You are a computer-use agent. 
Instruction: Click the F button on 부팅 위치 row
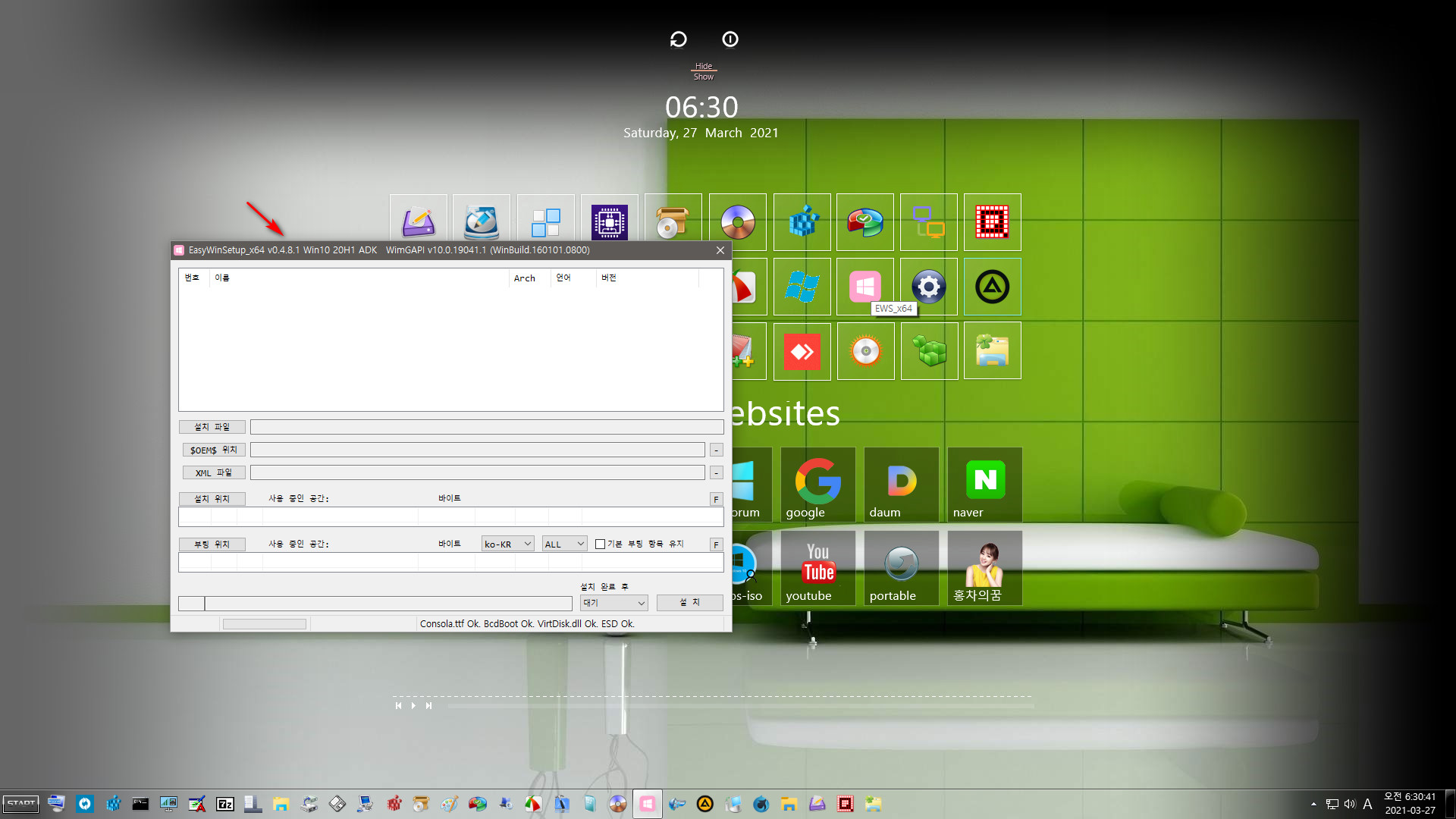[716, 544]
